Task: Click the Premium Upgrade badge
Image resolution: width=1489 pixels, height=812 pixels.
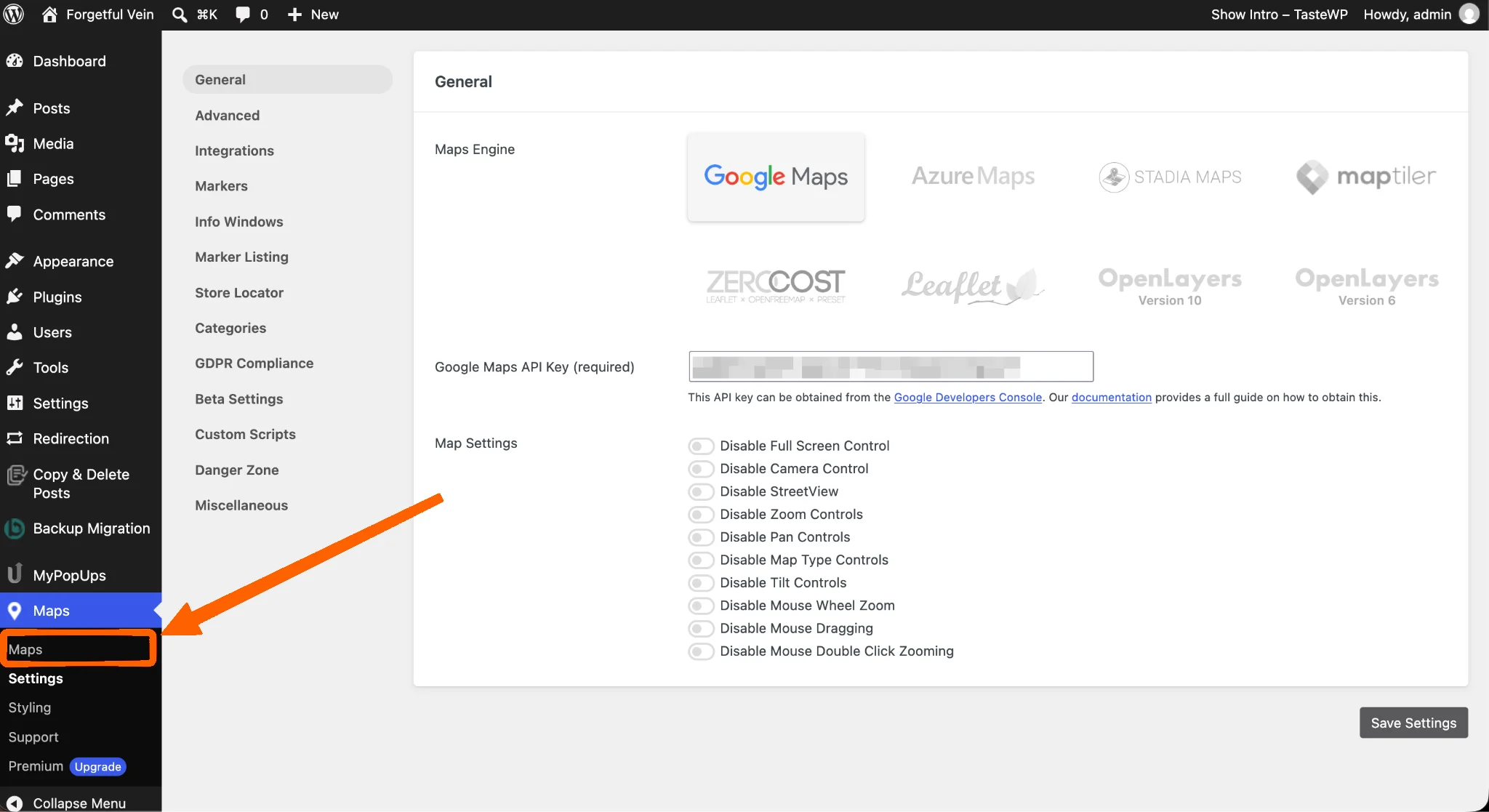Action: tap(98, 767)
